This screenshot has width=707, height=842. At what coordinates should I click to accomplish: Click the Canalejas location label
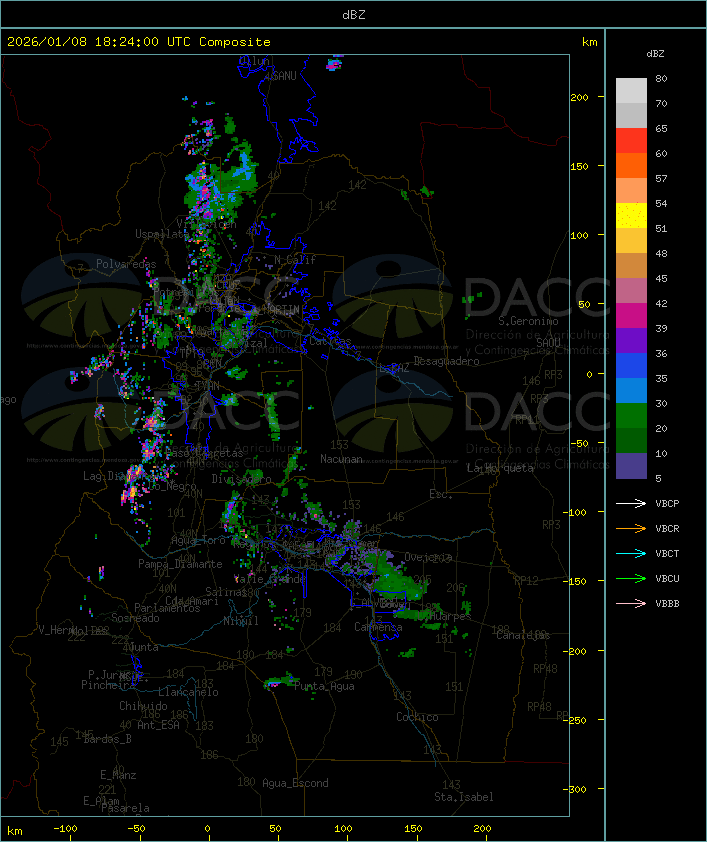point(523,635)
